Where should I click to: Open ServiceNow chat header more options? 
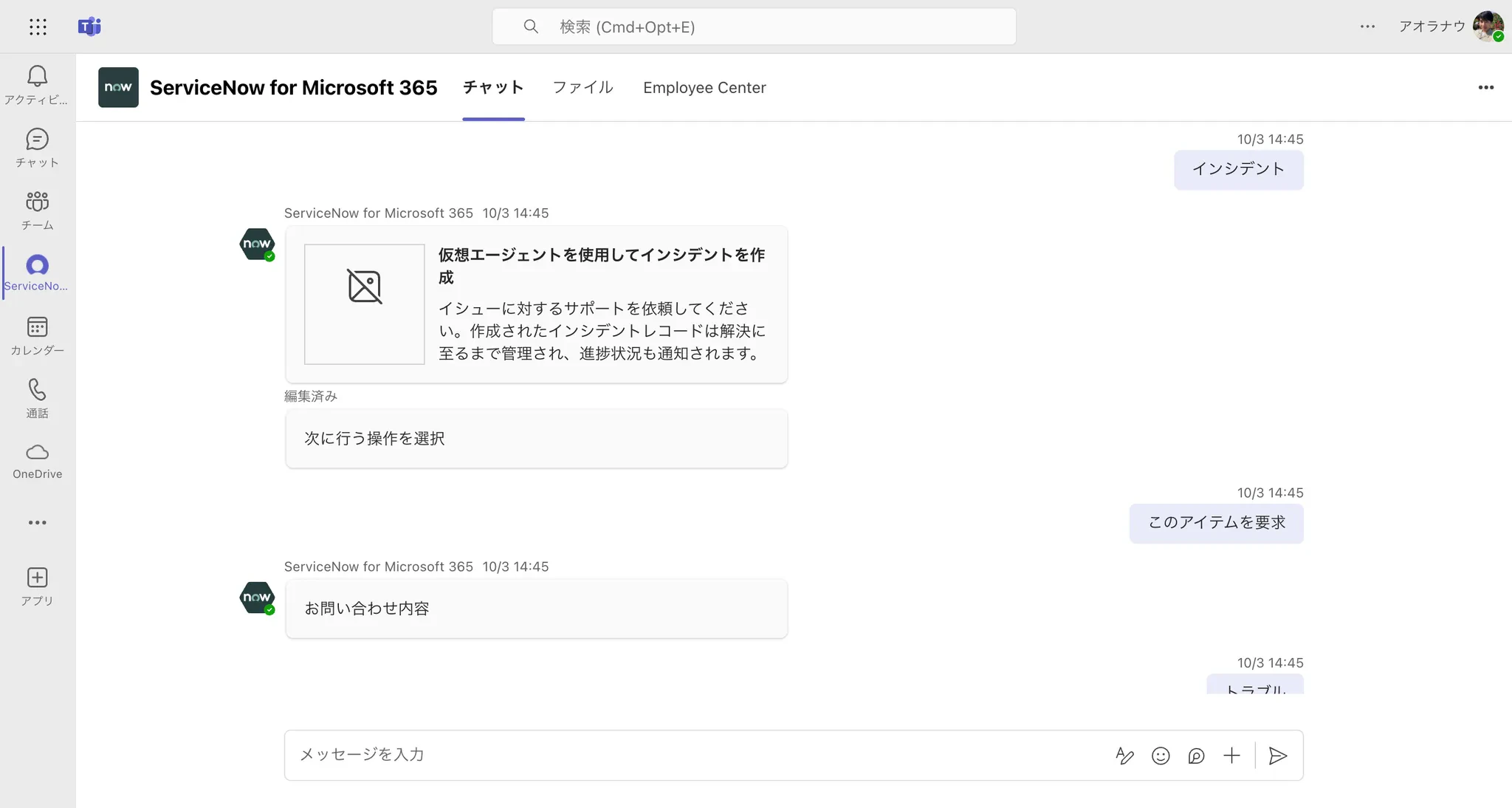pyautogui.click(x=1486, y=87)
